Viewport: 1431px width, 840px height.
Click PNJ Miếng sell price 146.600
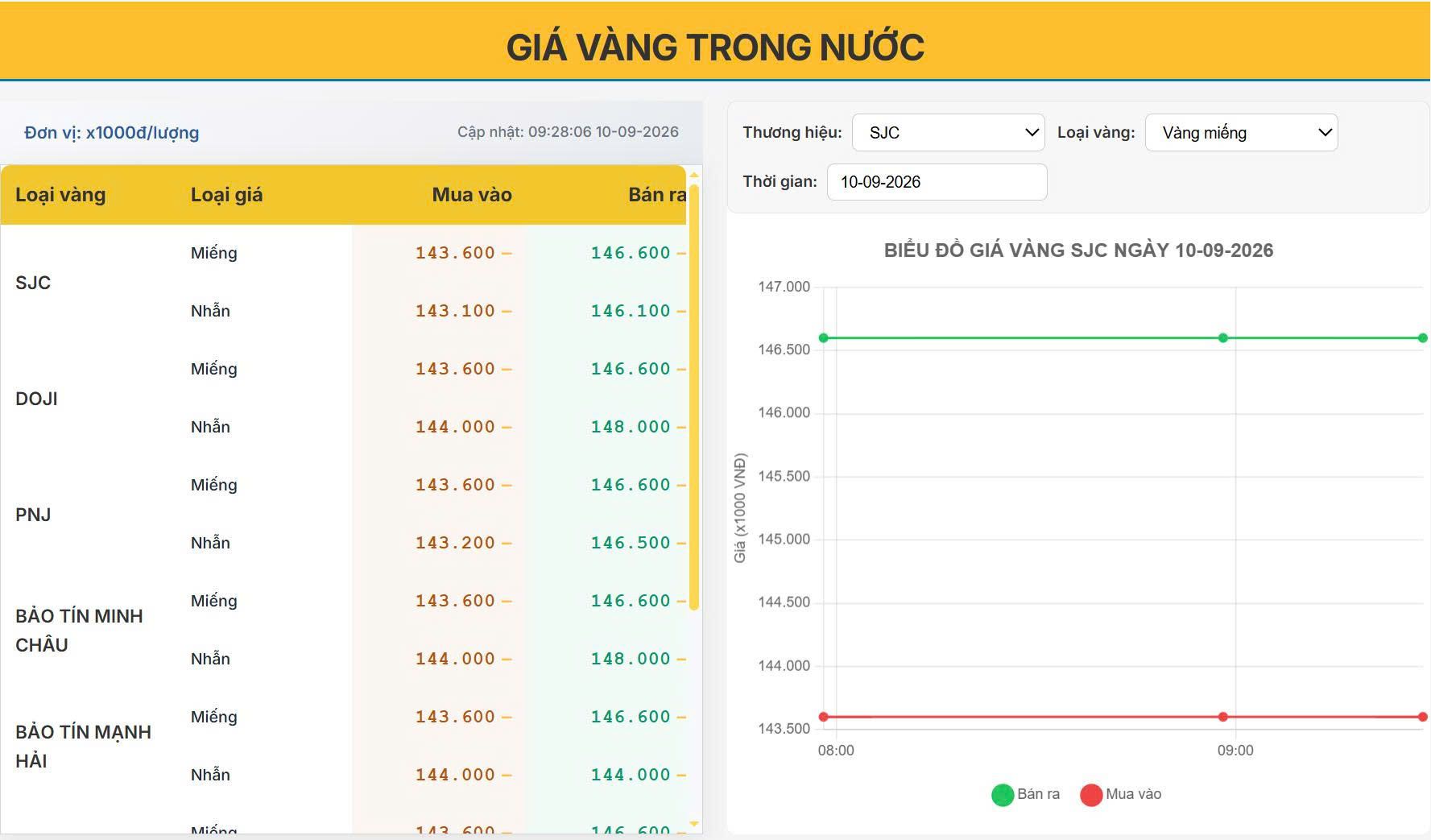click(631, 485)
